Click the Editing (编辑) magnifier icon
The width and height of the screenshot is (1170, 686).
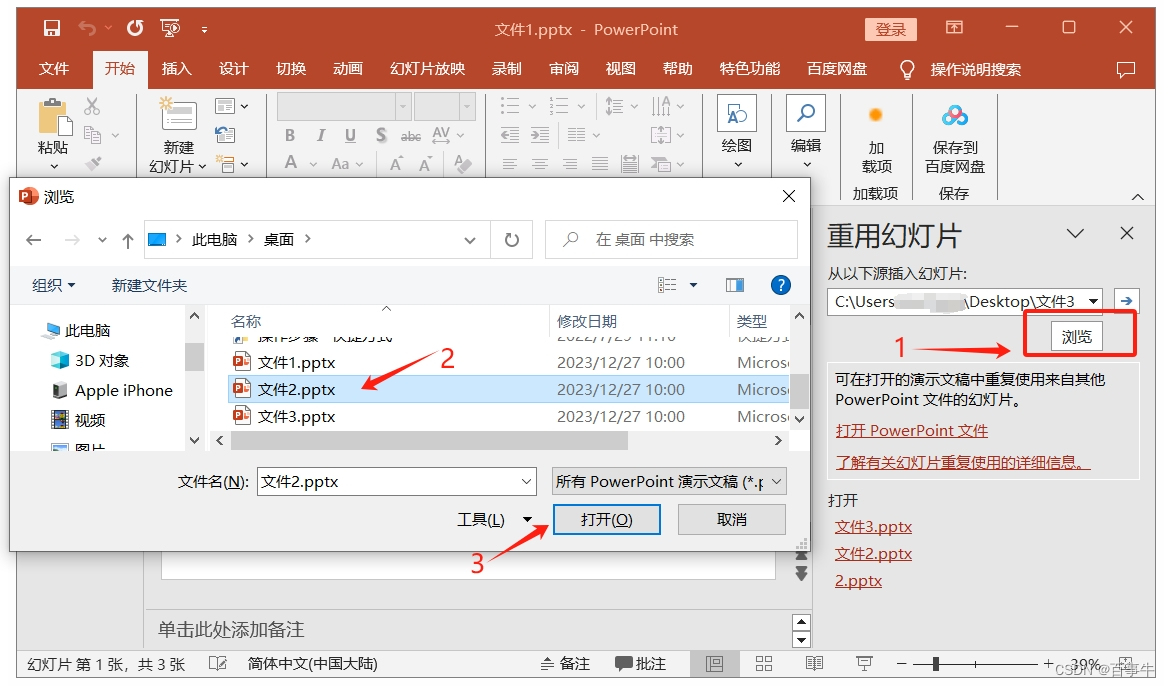tap(806, 113)
